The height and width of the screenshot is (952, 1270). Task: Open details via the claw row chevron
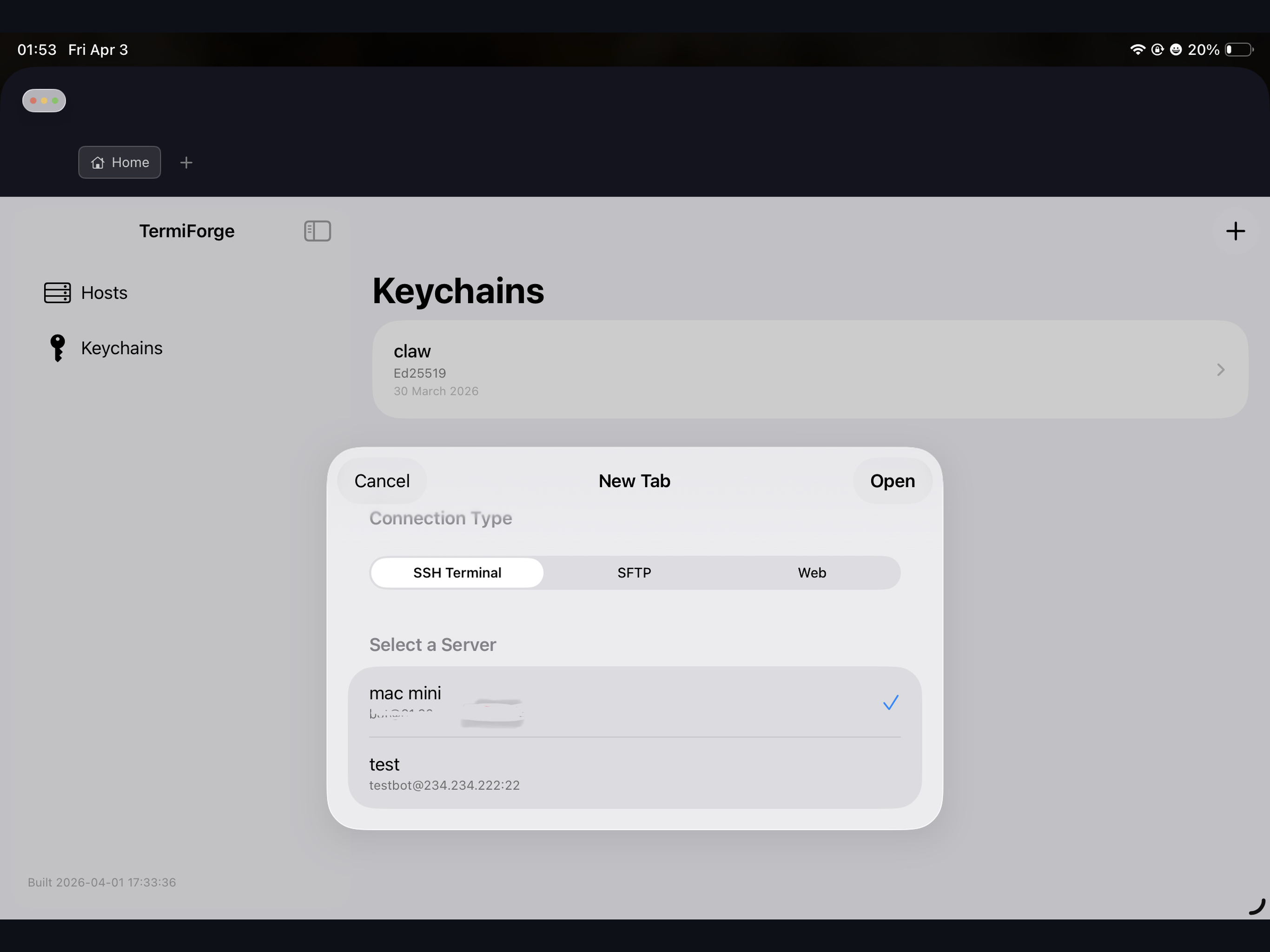tap(1220, 370)
